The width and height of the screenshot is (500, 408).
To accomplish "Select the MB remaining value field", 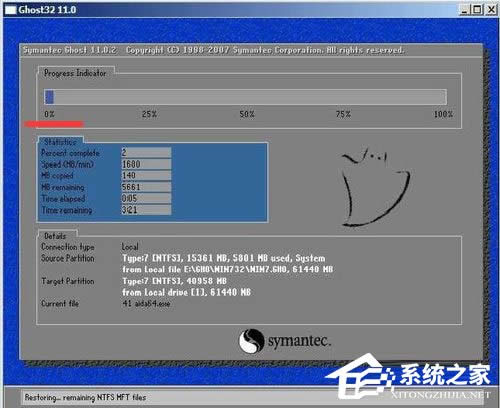I will (x=146, y=187).
